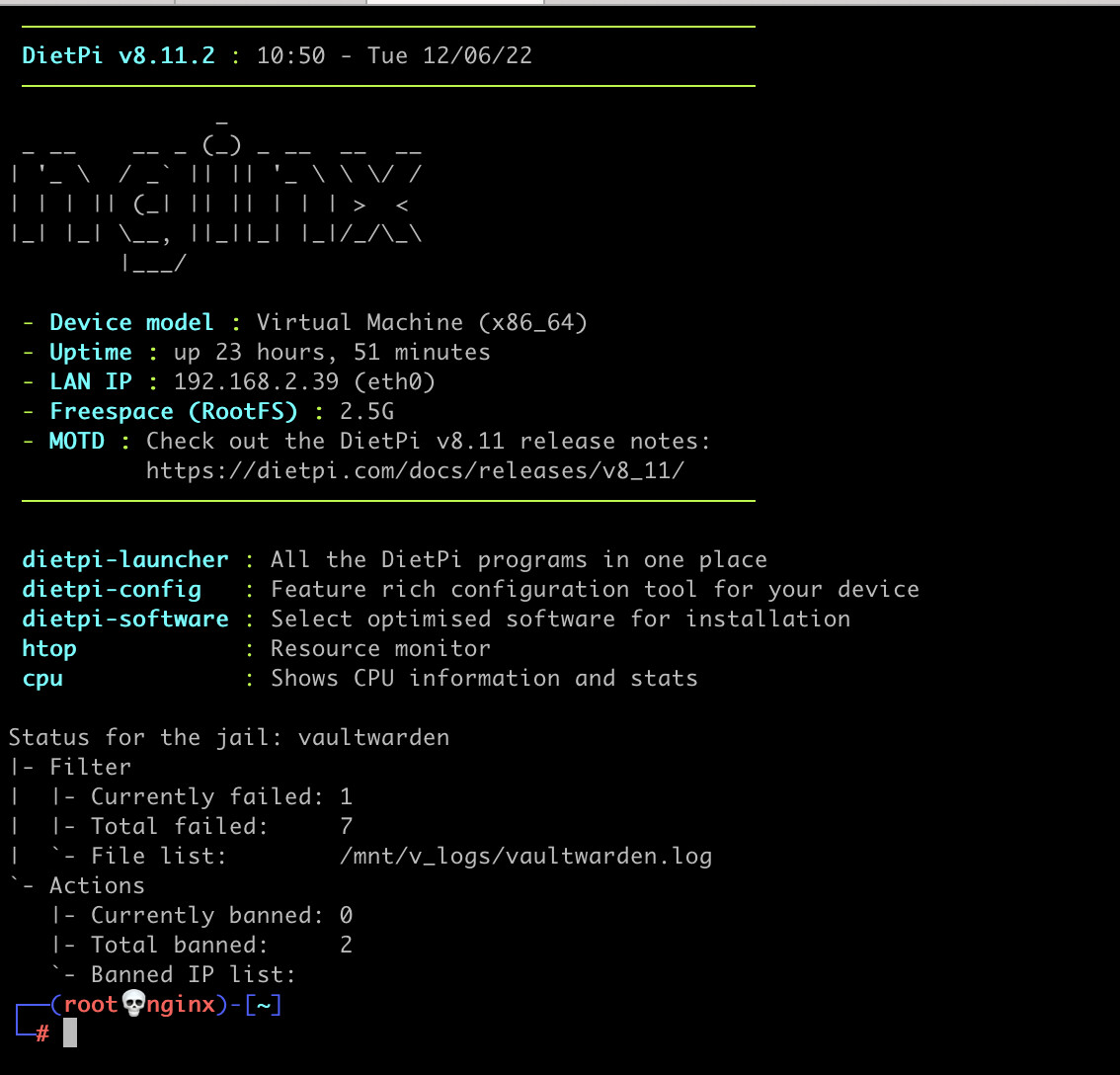Click the '[~]' working directory indicator

(x=264, y=1005)
